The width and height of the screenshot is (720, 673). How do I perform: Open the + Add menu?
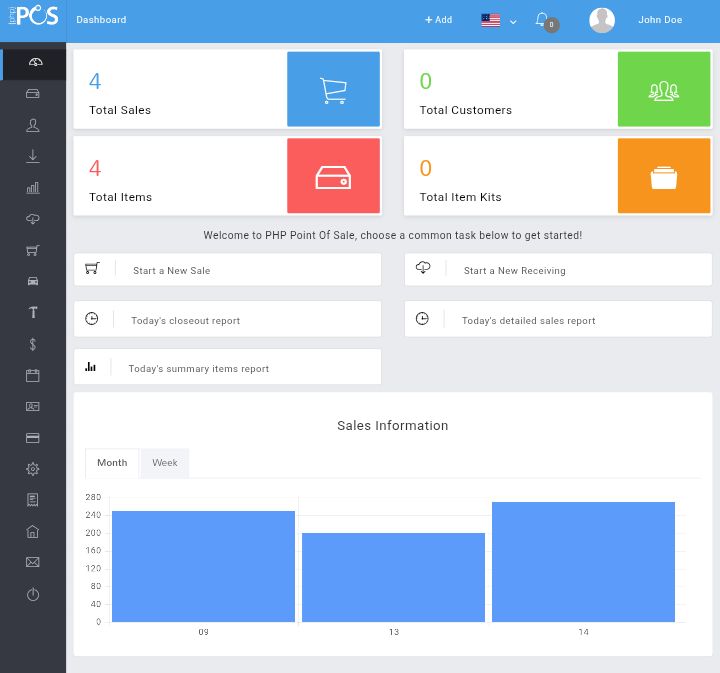click(x=439, y=20)
